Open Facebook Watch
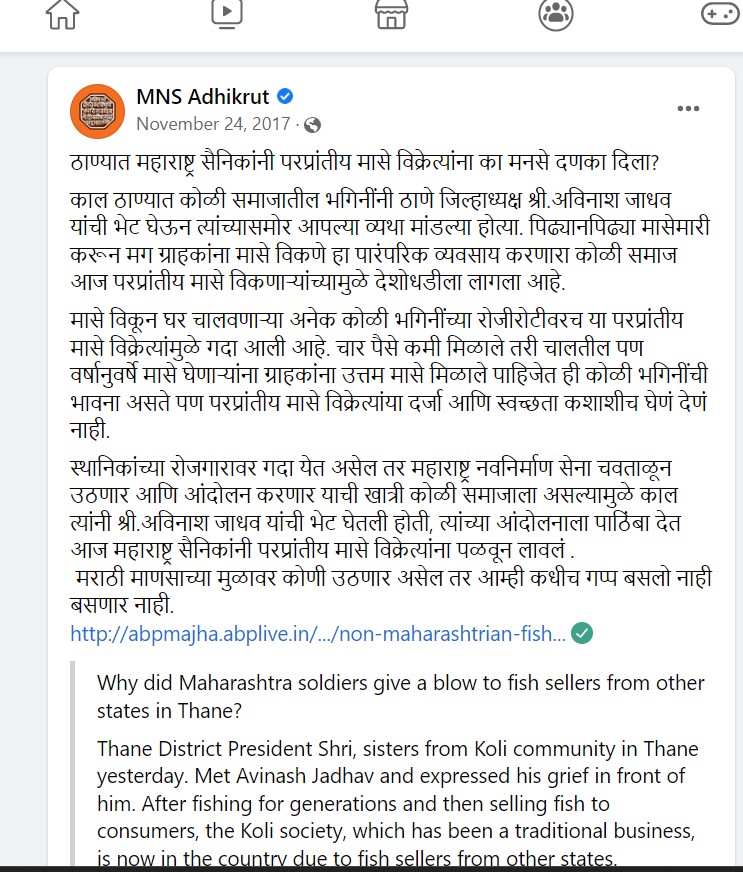 (227, 16)
